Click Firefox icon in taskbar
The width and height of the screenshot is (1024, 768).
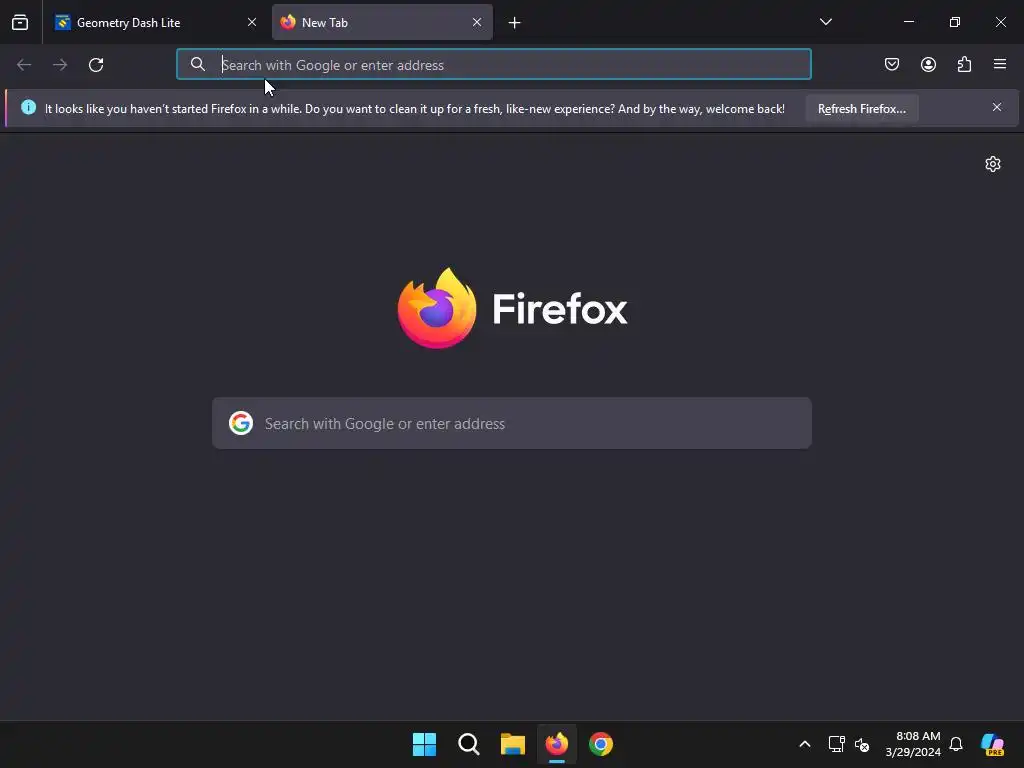[557, 744]
